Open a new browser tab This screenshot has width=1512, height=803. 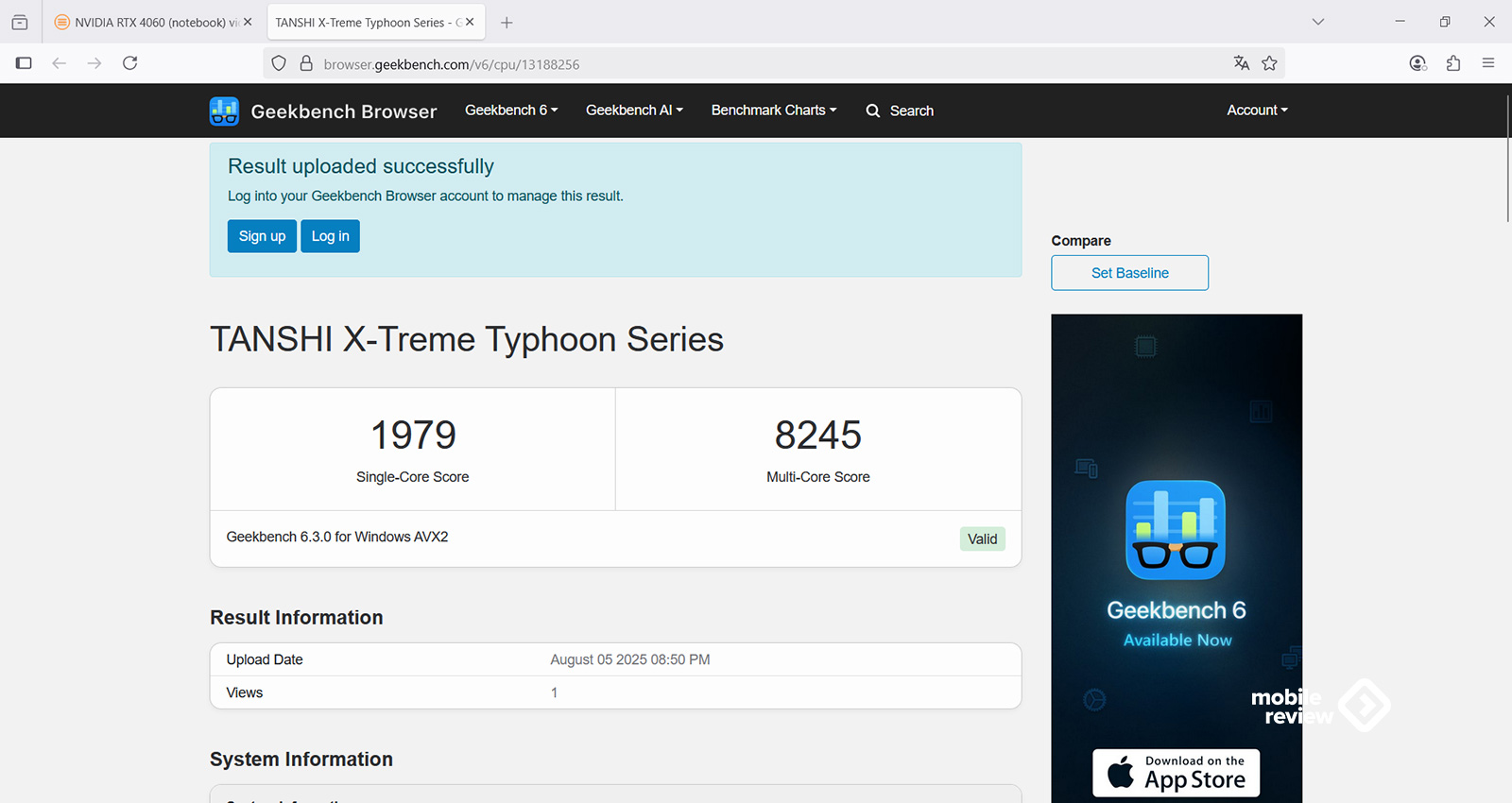(x=507, y=23)
